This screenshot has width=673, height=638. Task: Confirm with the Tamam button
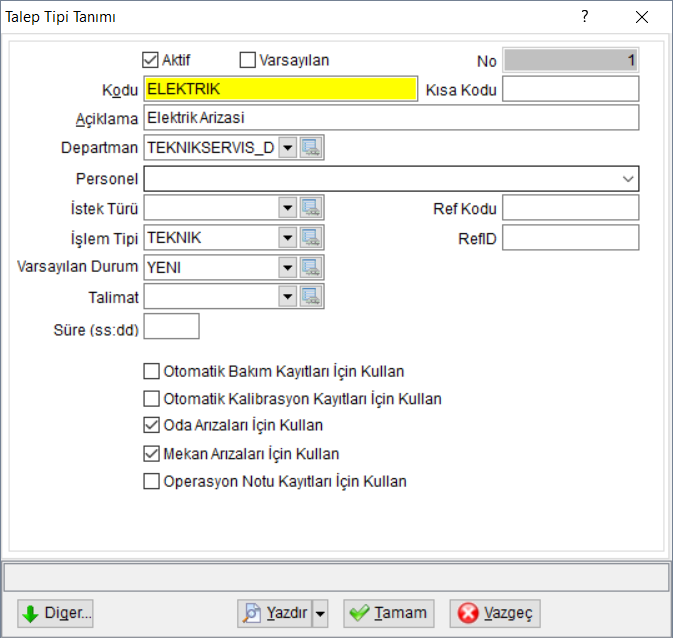coord(389,614)
